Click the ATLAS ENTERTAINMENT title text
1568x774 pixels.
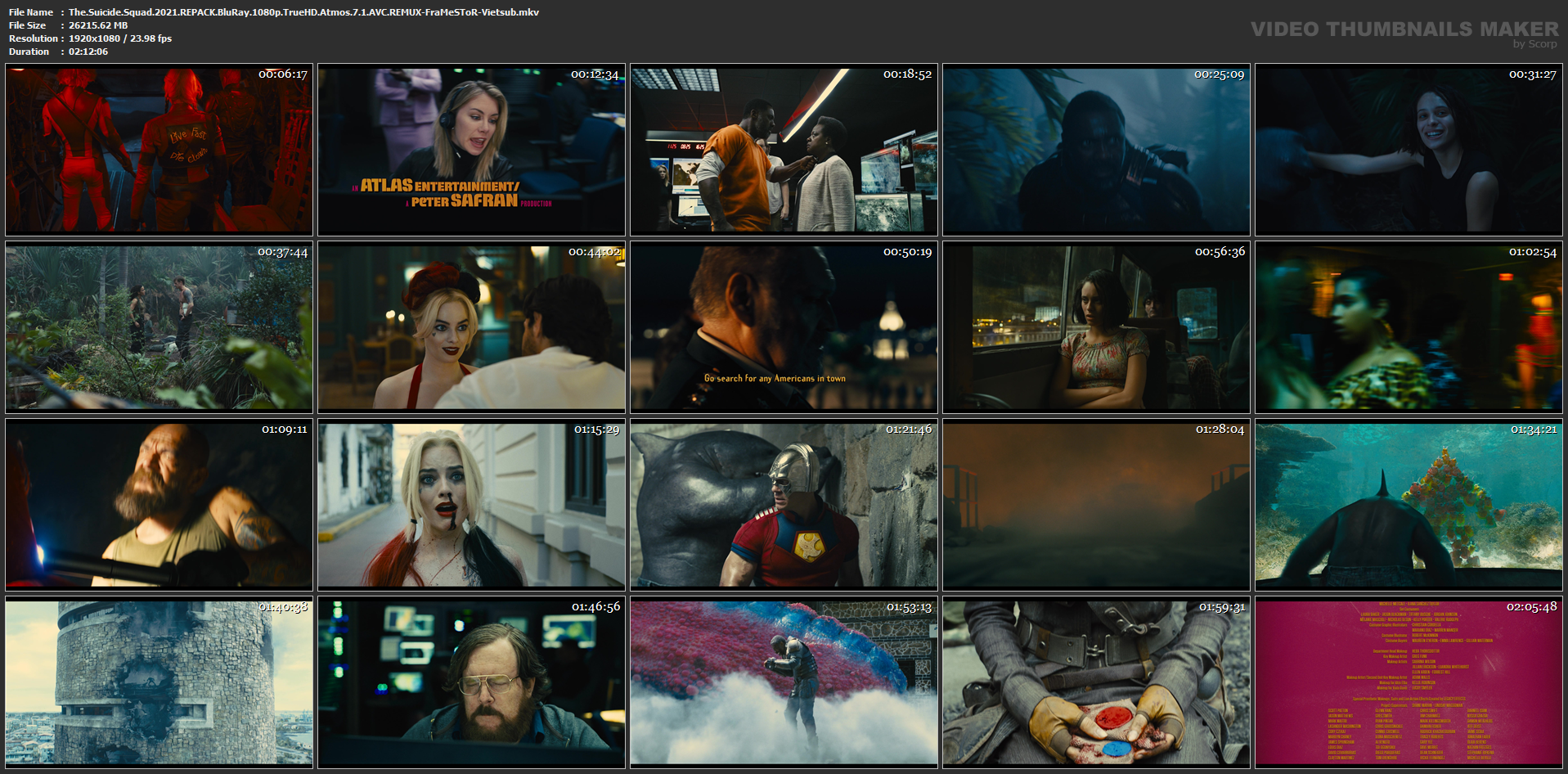[439, 186]
